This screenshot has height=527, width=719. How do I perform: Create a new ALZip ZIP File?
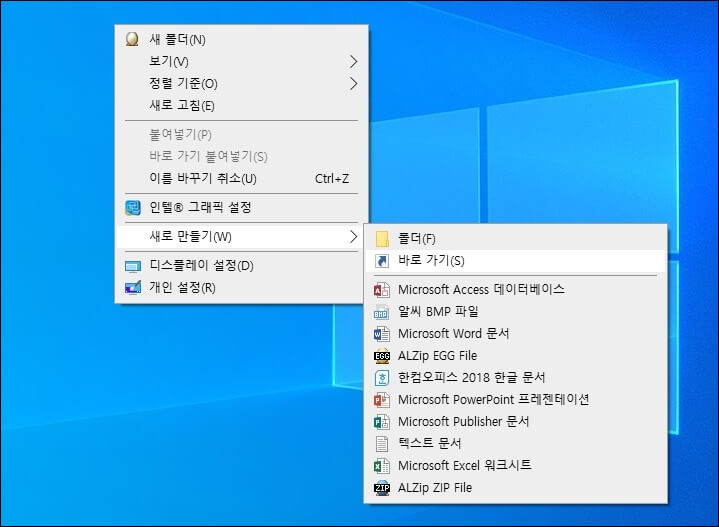pyautogui.click(x=515, y=488)
